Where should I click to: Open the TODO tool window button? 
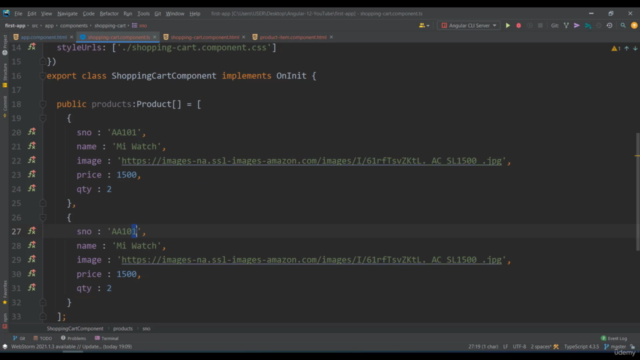[43, 338]
